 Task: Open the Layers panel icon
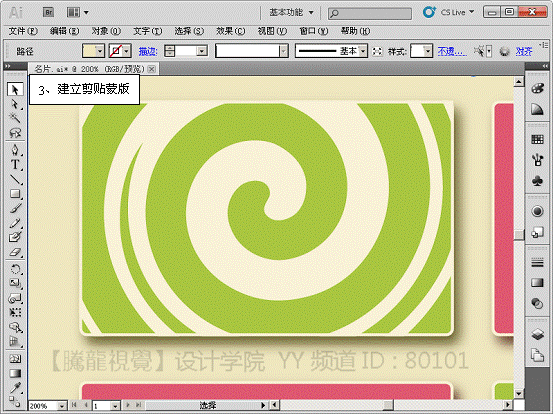pos(537,334)
